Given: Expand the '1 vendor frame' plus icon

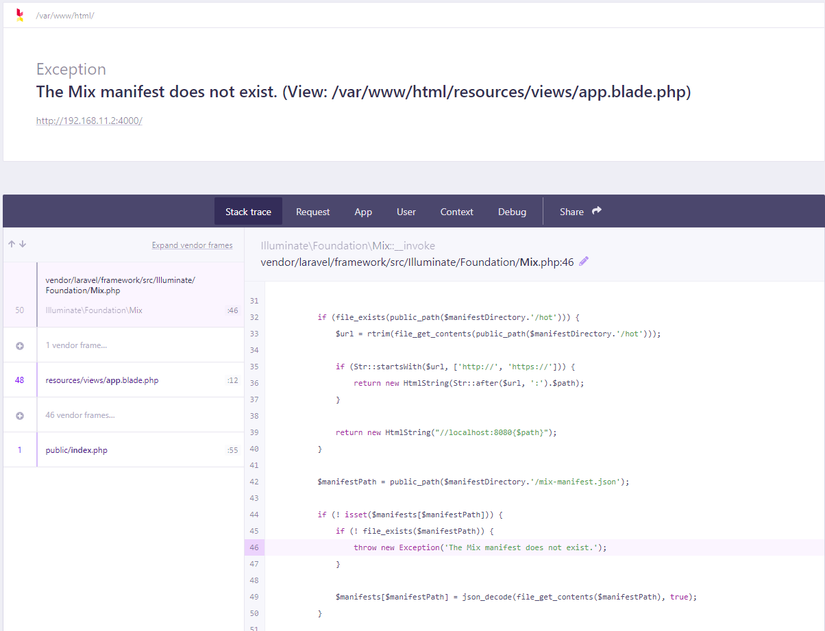Looking at the screenshot, I should coord(20,345).
